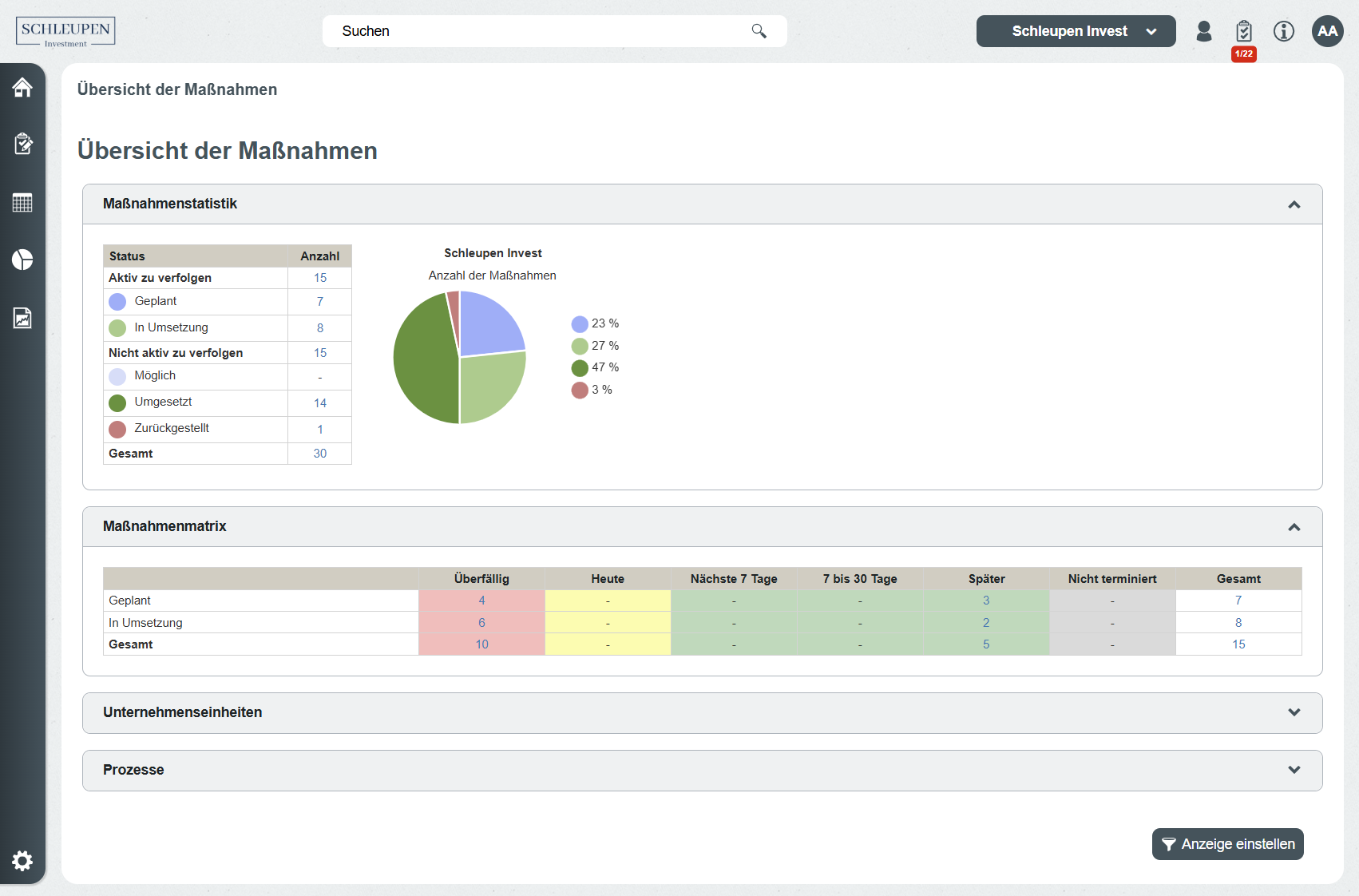Open the clipboard edit icon in sidebar
The height and width of the screenshot is (896, 1359).
22,144
